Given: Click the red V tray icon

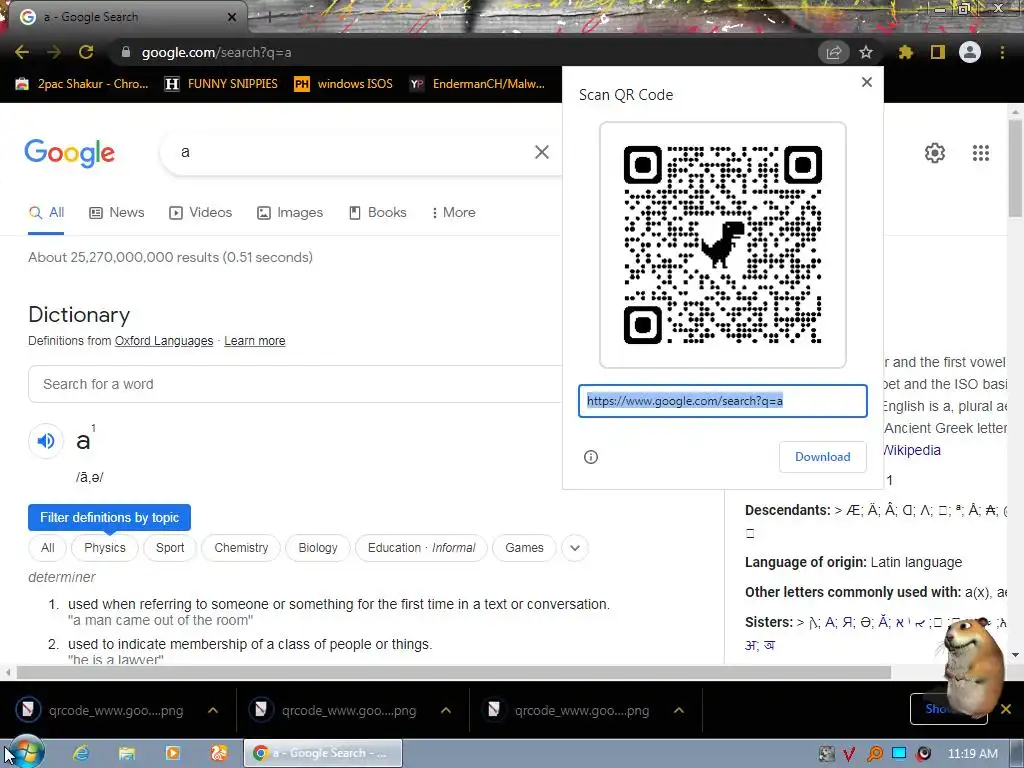Looking at the screenshot, I should (x=849, y=754).
